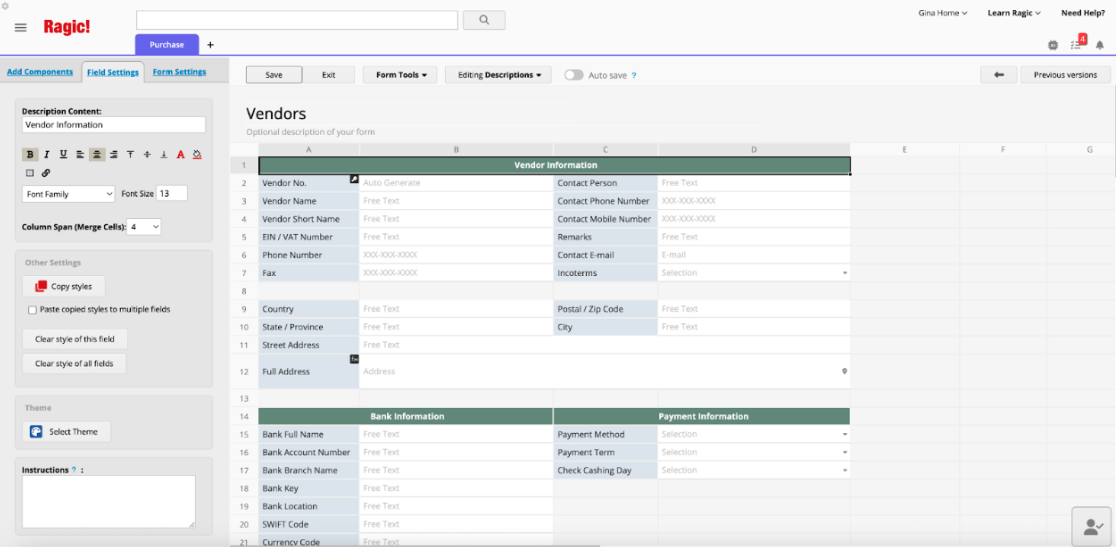Click the Previous versions button
1116x547 pixels.
(1065, 75)
